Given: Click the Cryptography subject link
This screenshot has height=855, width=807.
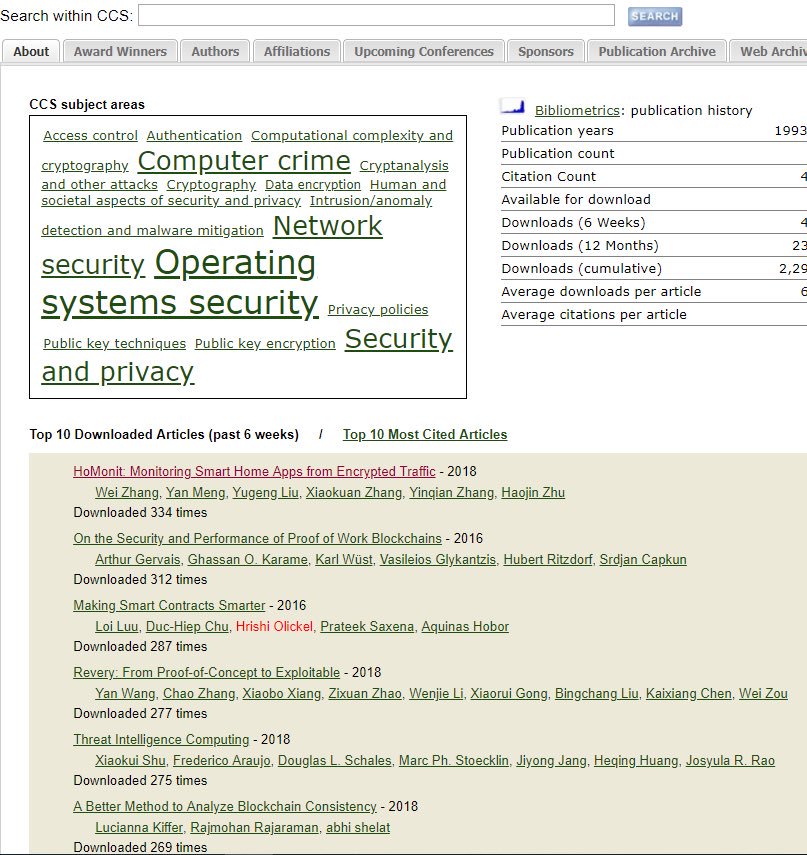Looking at the screenshot, I should pos(211,185).
